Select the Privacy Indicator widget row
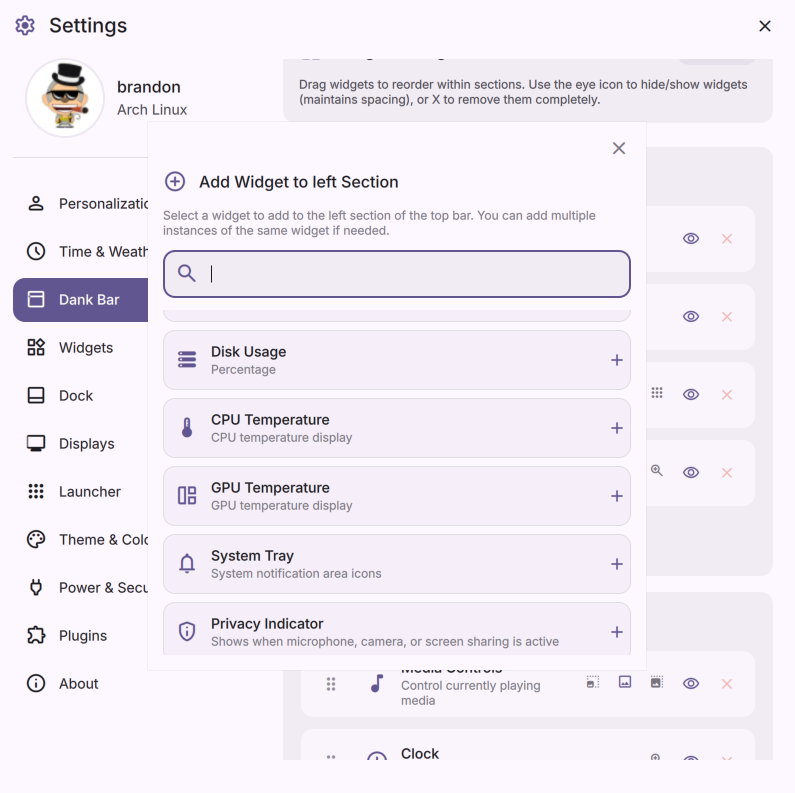 [397, 629]
